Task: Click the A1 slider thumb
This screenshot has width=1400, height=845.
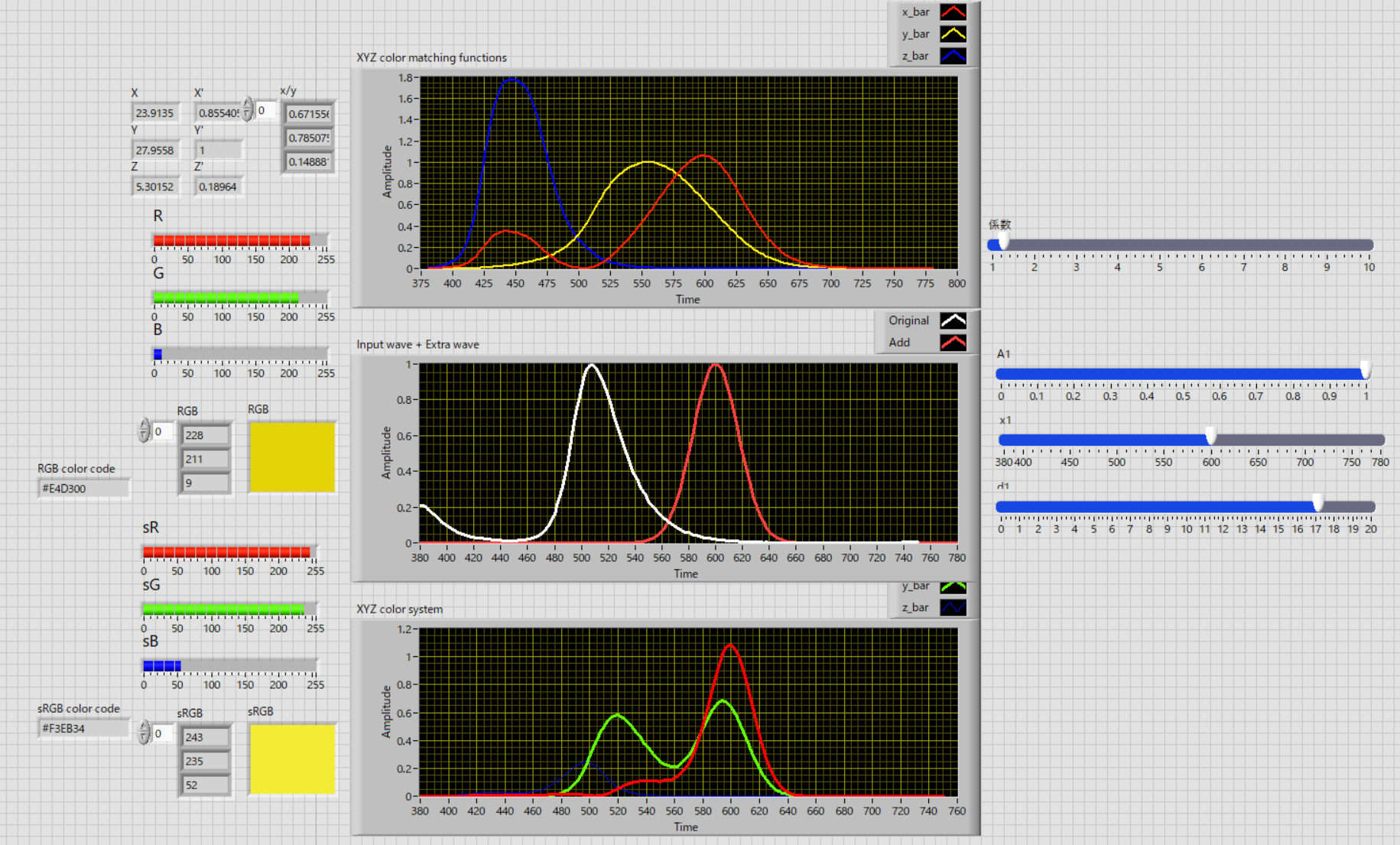Action: [x=1365, y=372]
